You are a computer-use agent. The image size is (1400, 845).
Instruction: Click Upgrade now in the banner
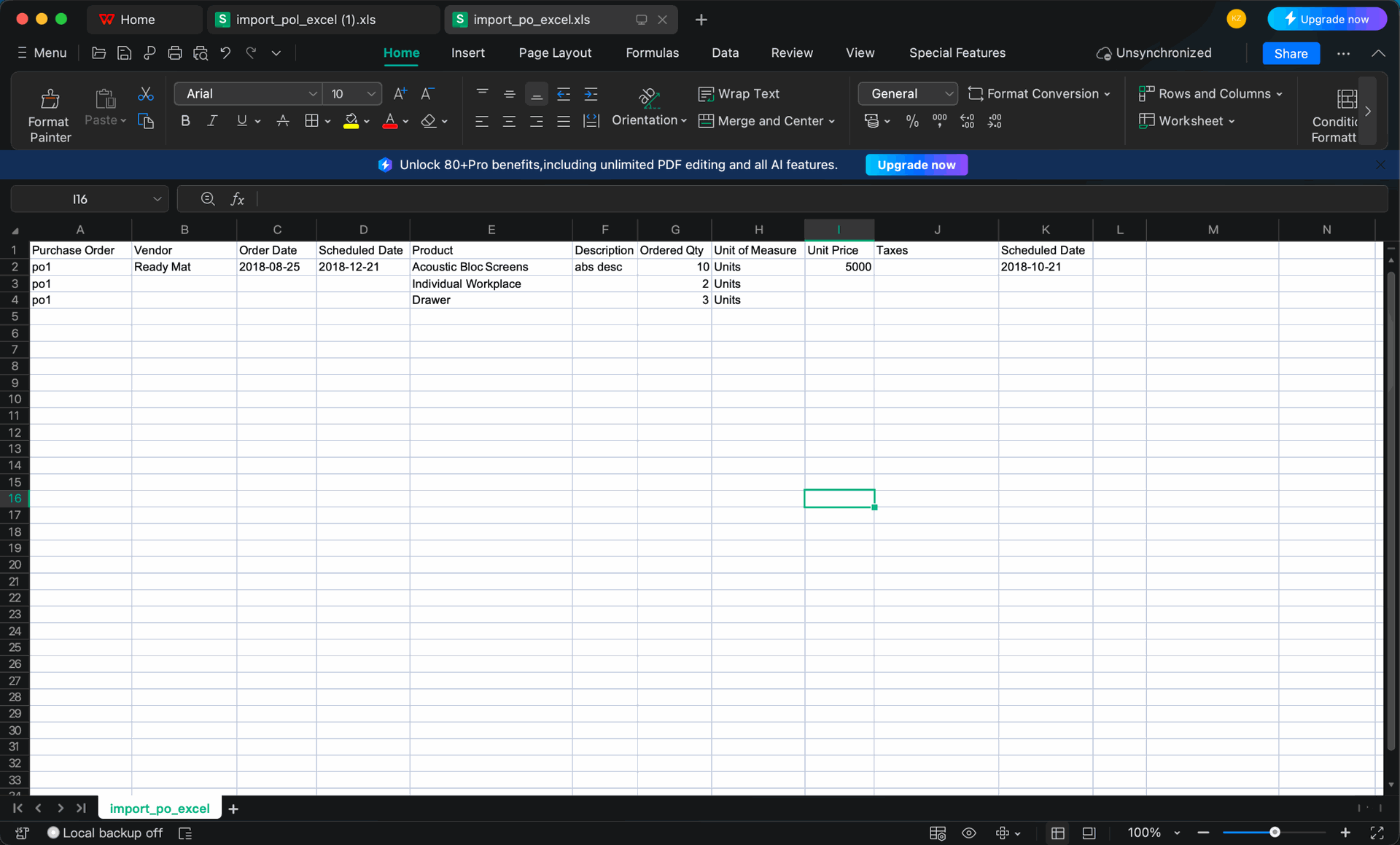[916, 165]
